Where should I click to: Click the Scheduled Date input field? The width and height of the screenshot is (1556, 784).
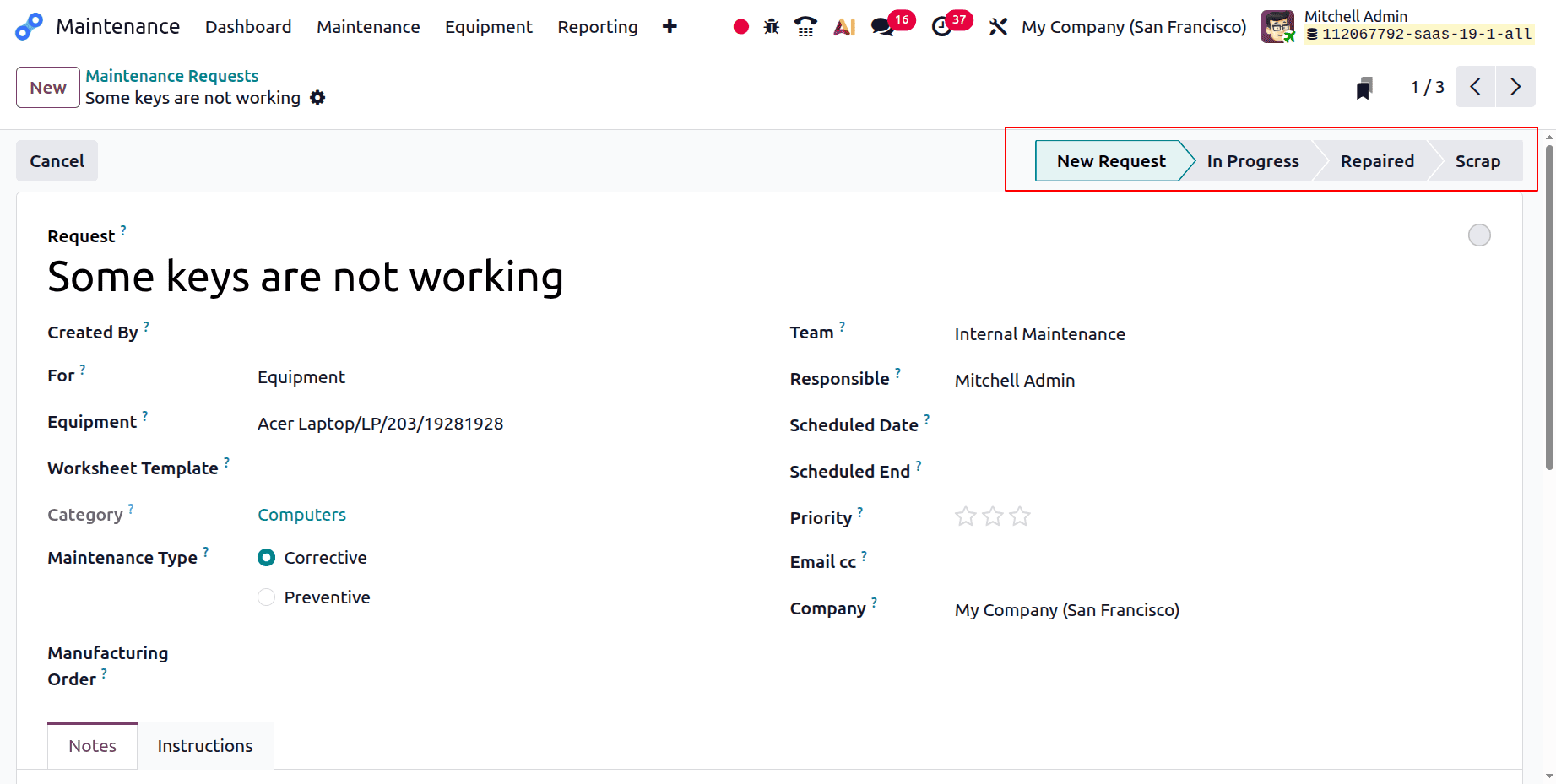coord(1223,425)
